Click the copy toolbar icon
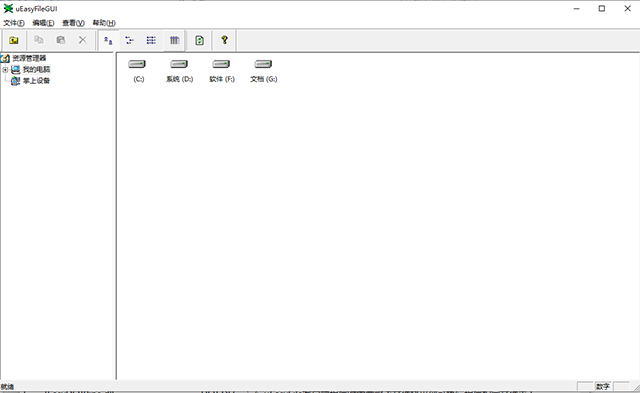This screenshot has width=640, height=393. [x=39, y=40]
